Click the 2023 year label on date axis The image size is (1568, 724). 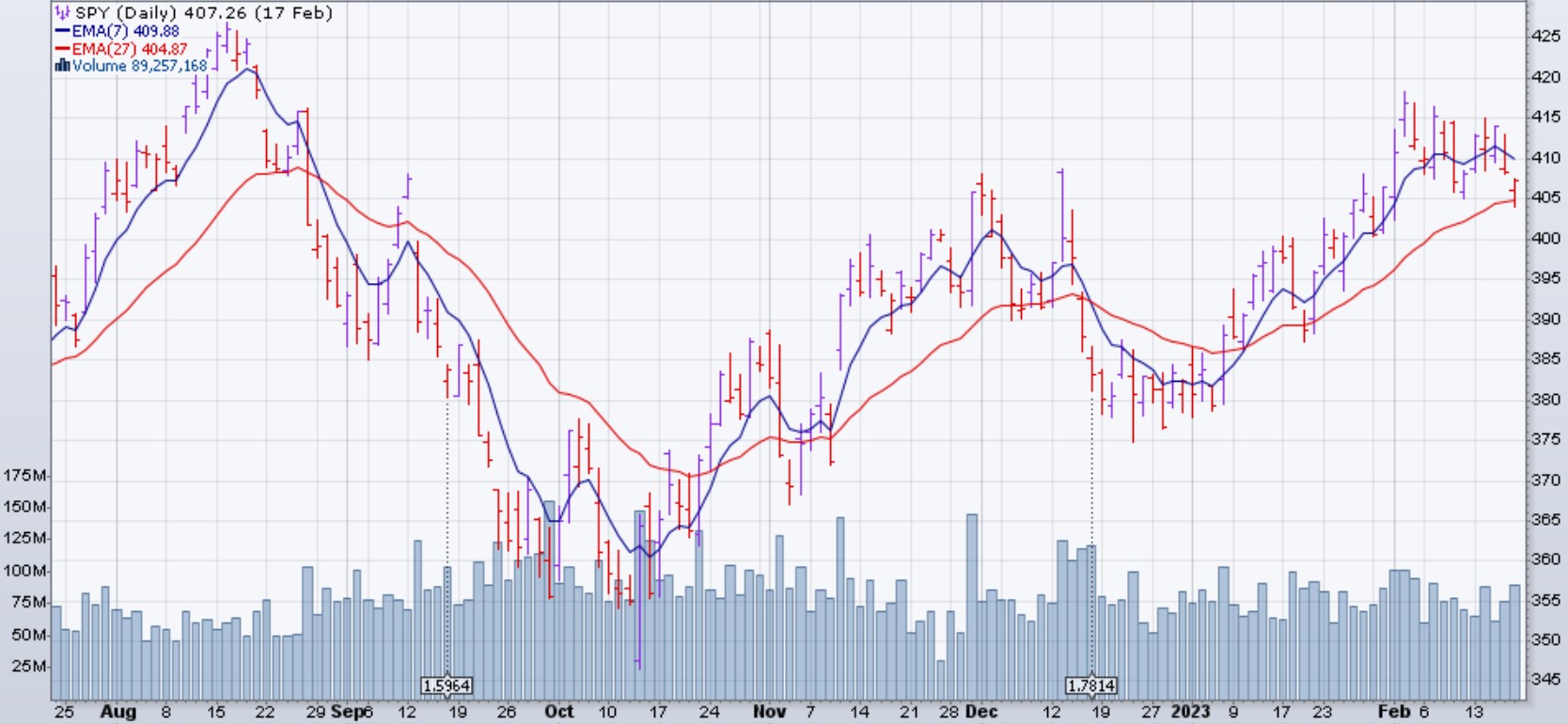point(1190,712)
